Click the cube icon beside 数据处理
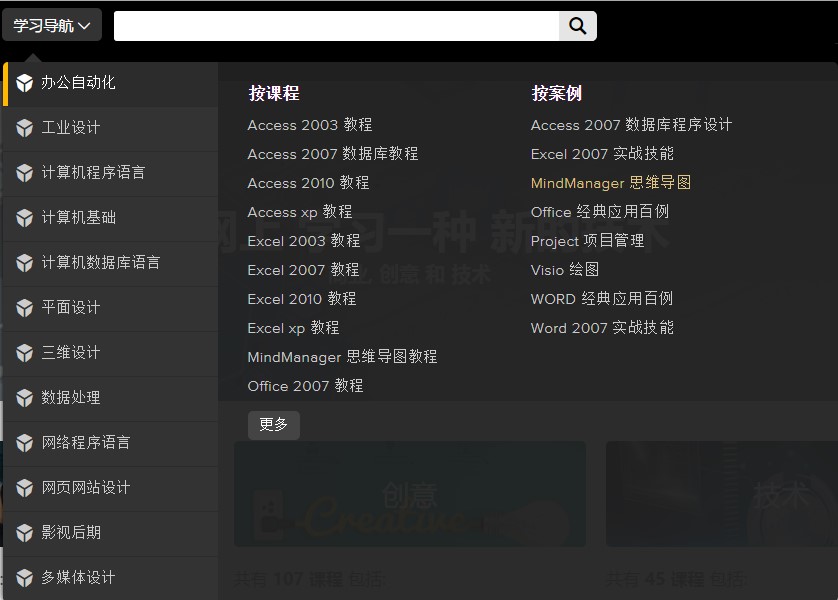Image resolution: width=838 pixels, height=600 pixels. (25, 398)
